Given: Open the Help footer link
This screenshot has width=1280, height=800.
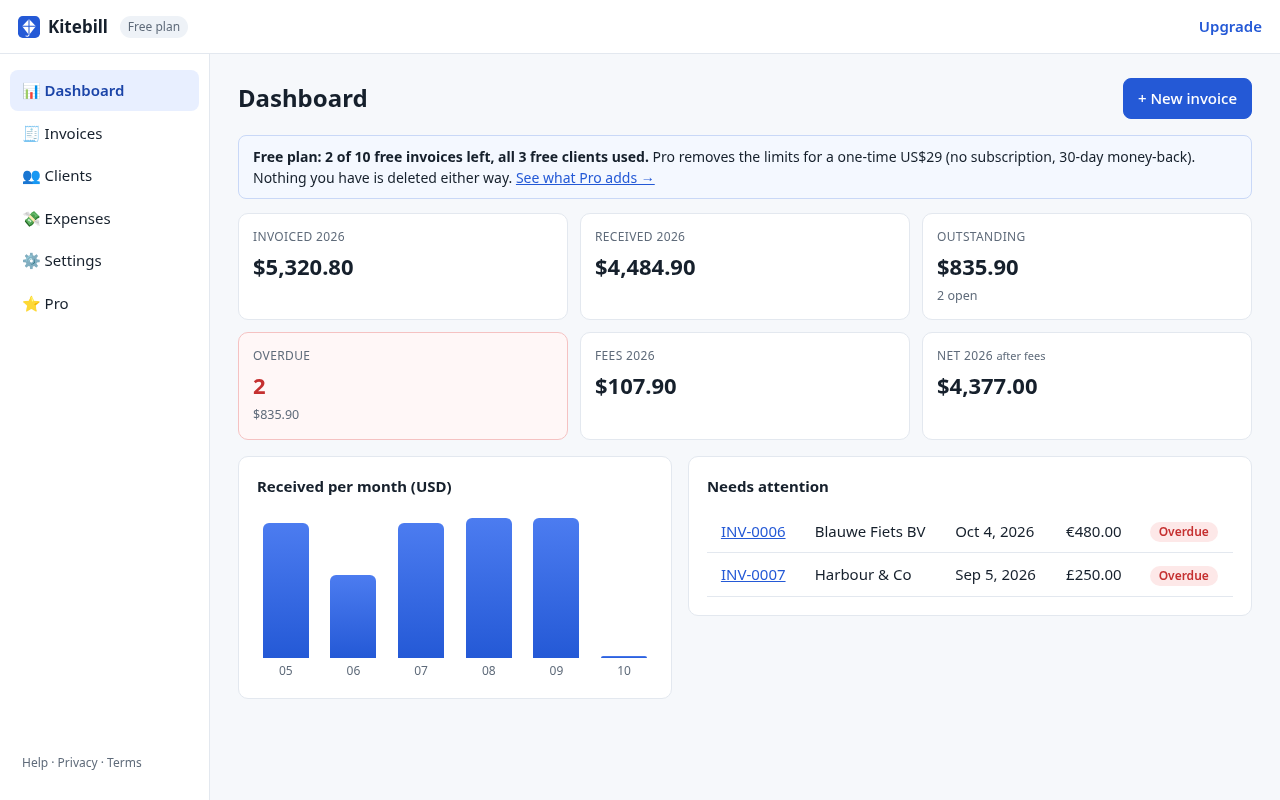Looking at the screenshot, I should coord(35,763).
